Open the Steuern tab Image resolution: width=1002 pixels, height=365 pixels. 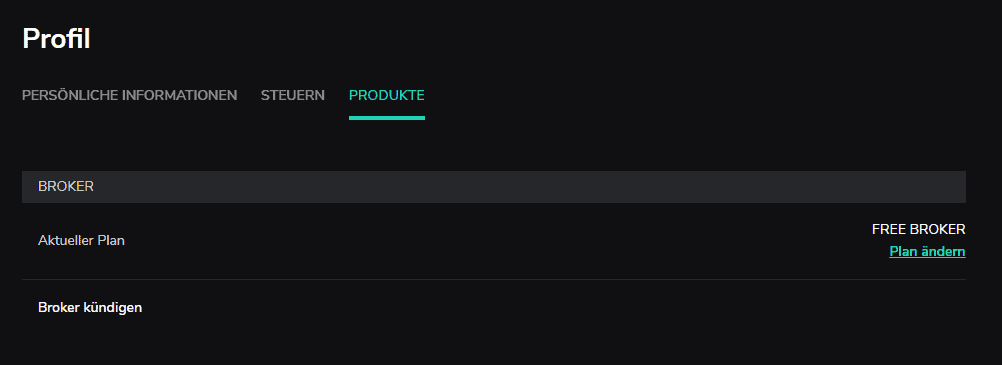[x=293, y=95]
